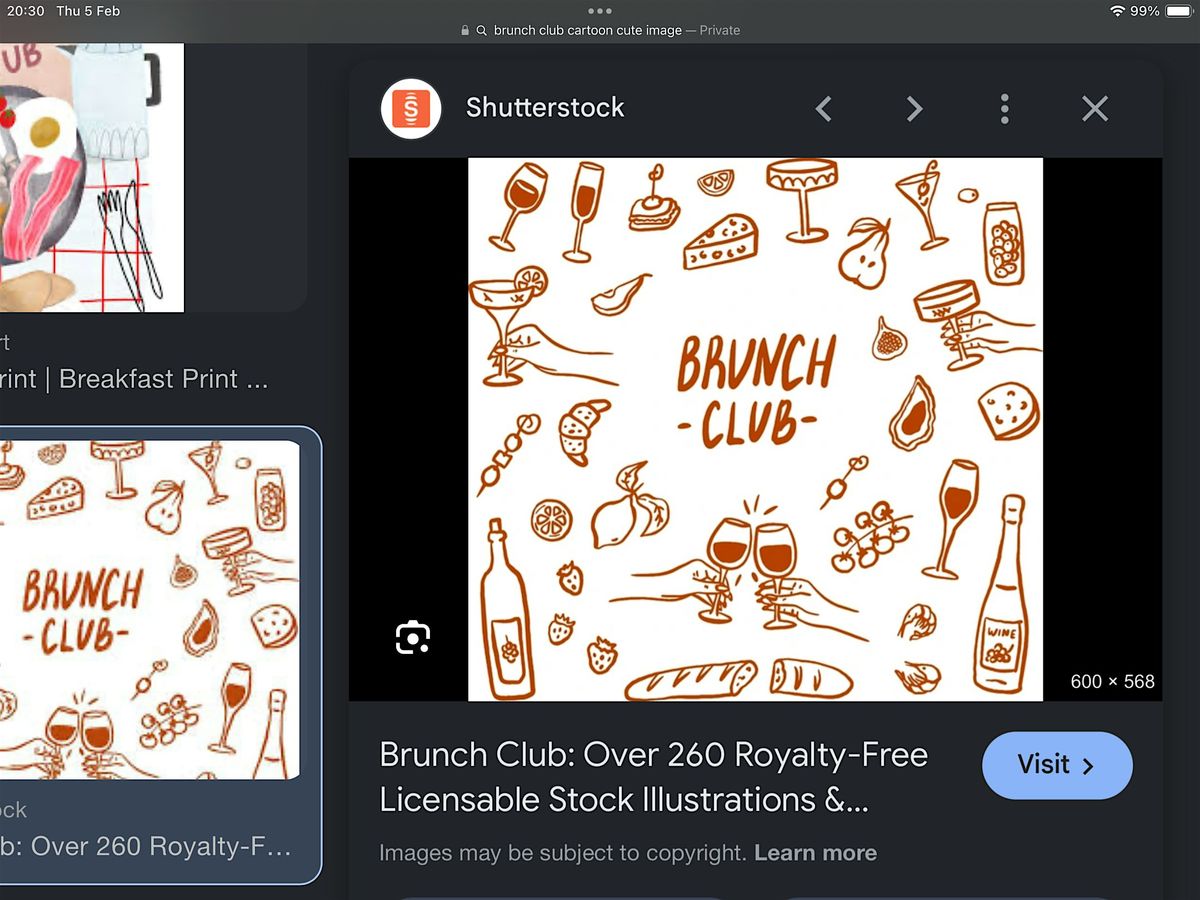Open the three-dot more options menu
The height and width of the screenshot is (900, 1200).
point(1004,108)
